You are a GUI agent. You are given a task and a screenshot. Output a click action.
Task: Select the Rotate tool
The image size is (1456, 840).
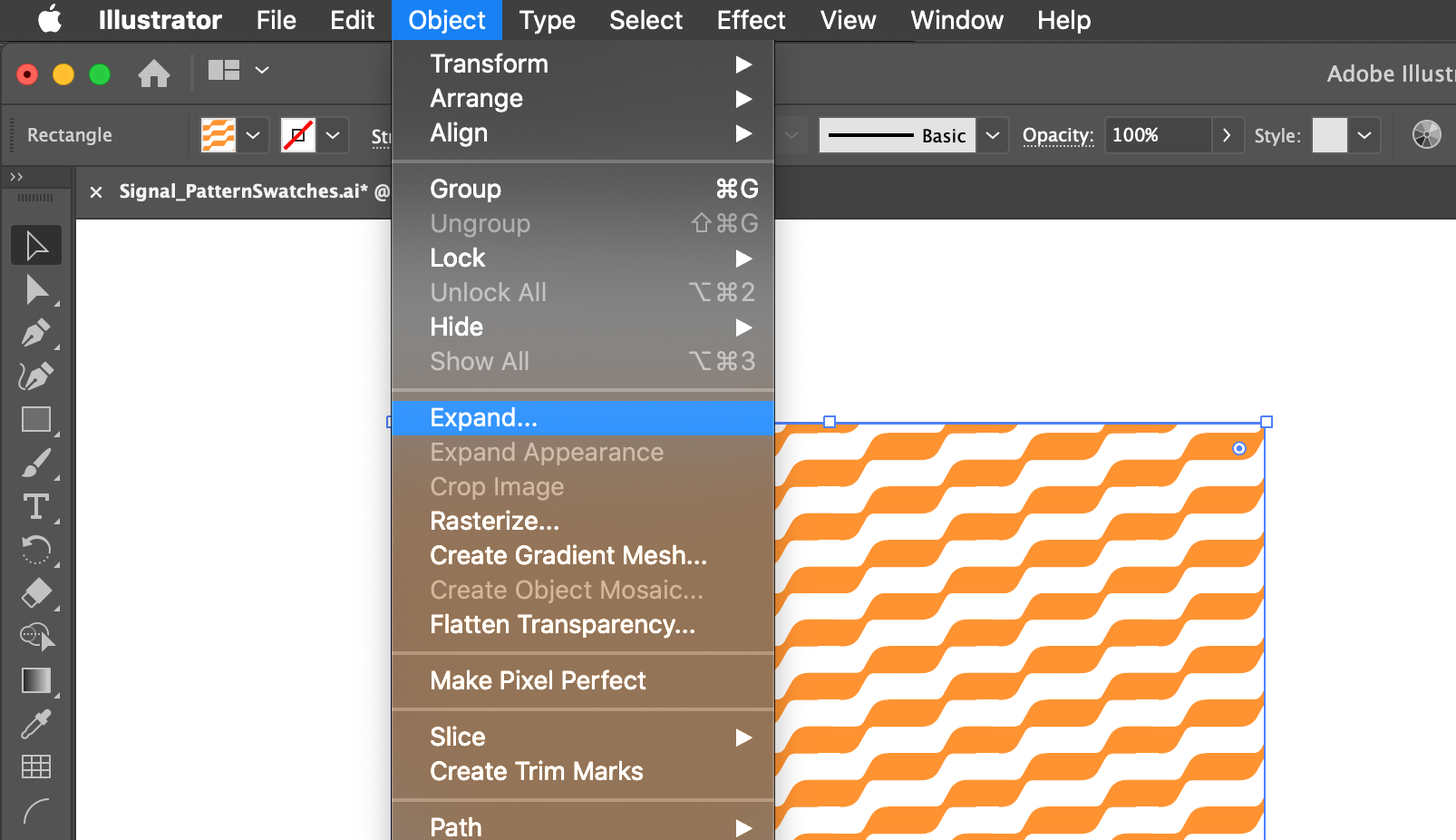click(x=35, y=549)
